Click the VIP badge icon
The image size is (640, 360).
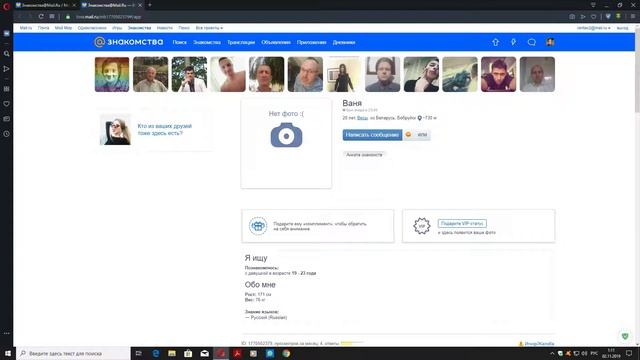point(422,226)
